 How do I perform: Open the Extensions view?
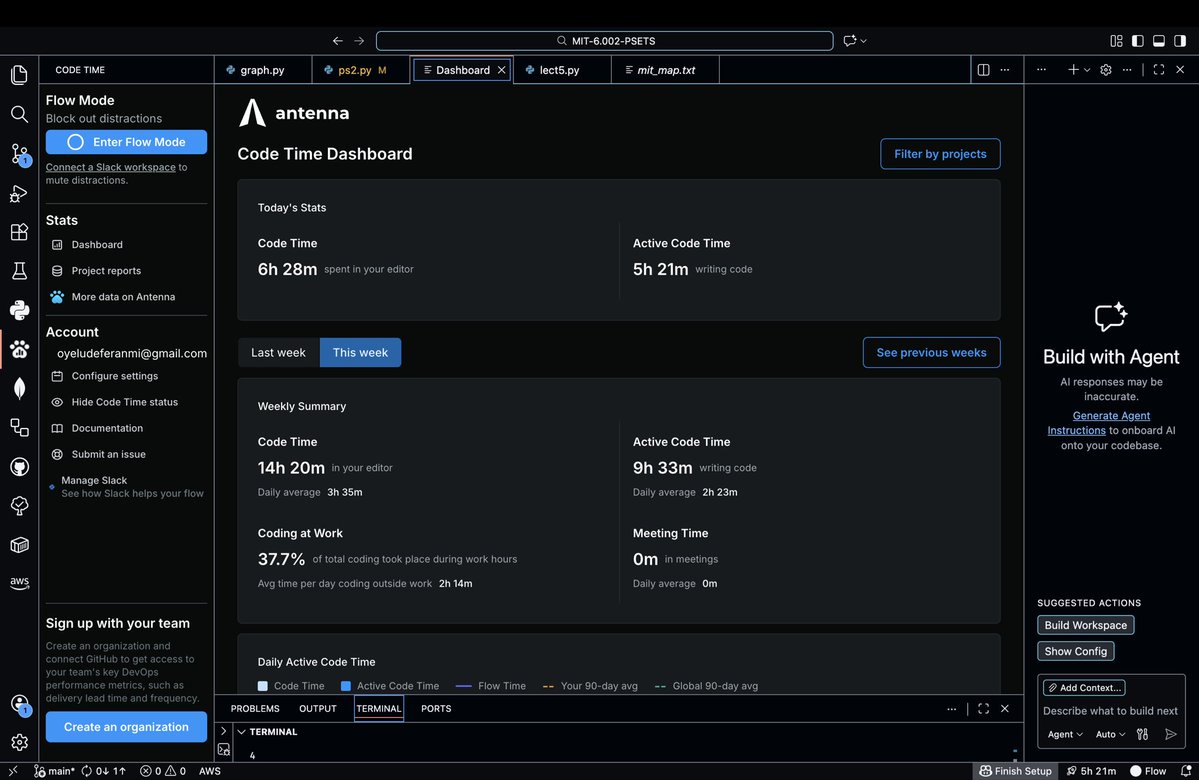19,232
